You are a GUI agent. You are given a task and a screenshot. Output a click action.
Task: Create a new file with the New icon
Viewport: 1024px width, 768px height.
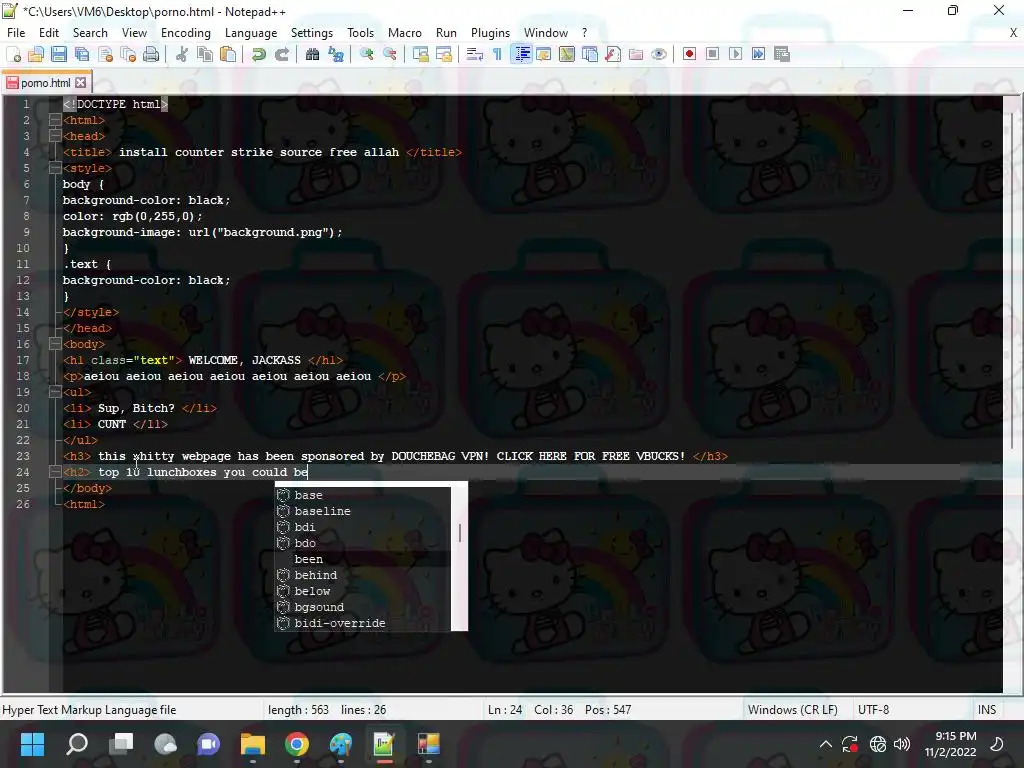pyautogui.click(x=13, y=54)
